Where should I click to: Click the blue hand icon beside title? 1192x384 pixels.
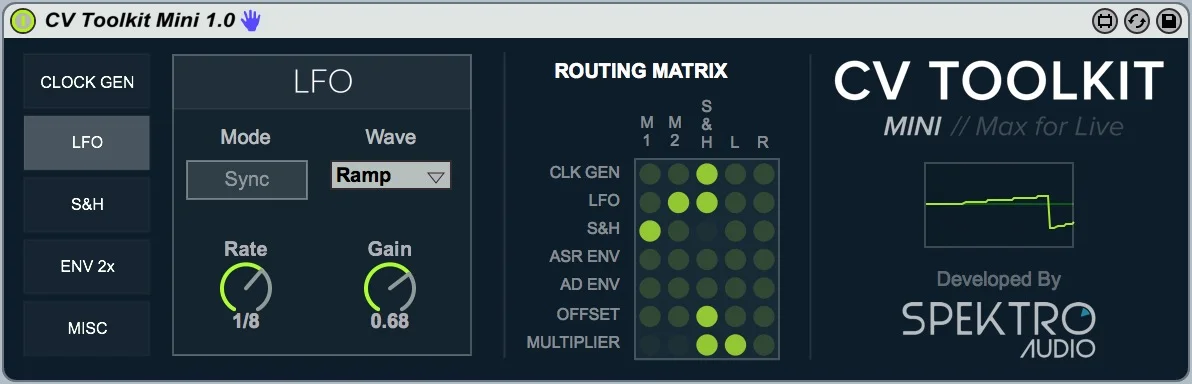[250, 21]
